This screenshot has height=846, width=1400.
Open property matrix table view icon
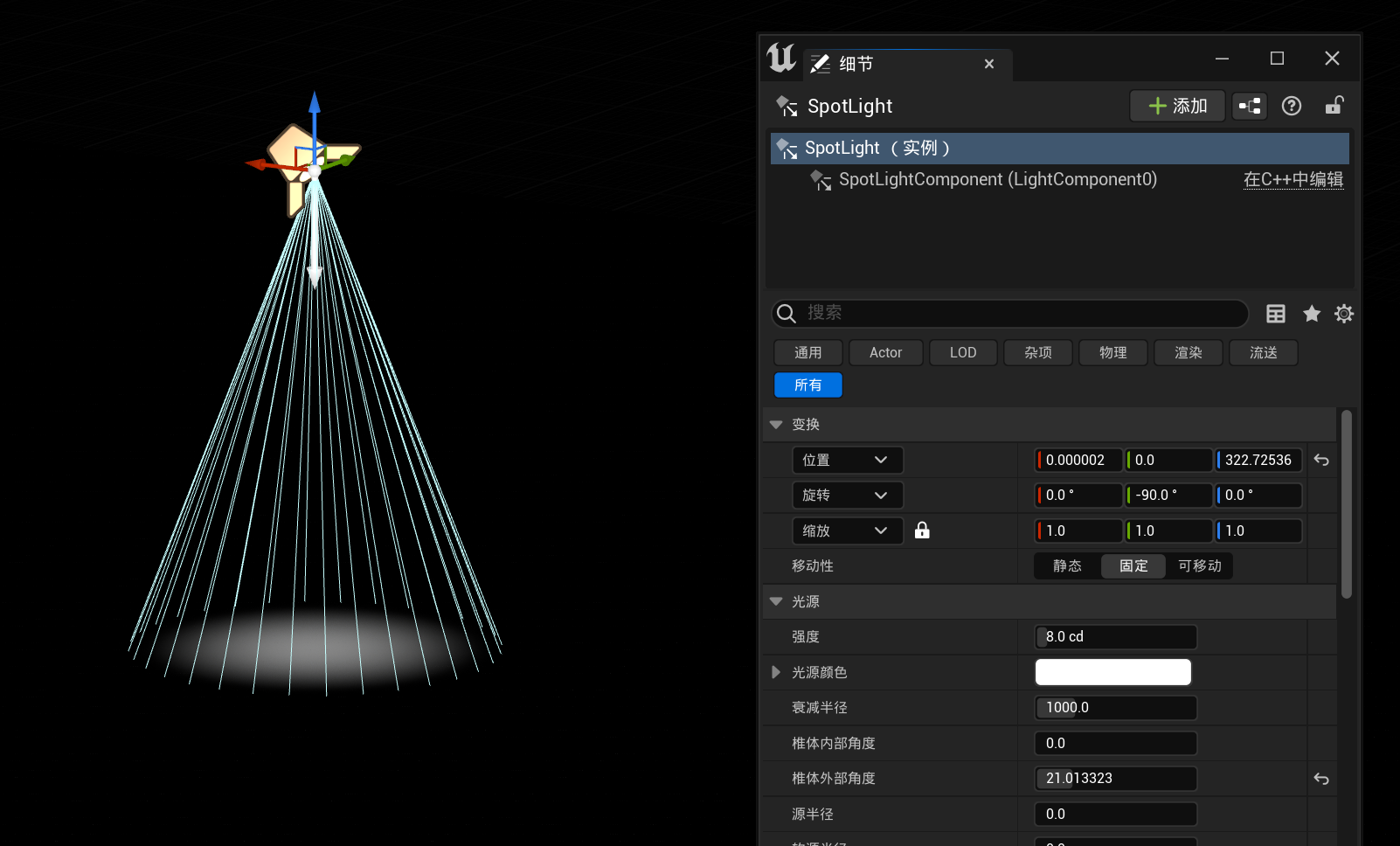[1276, 314]
